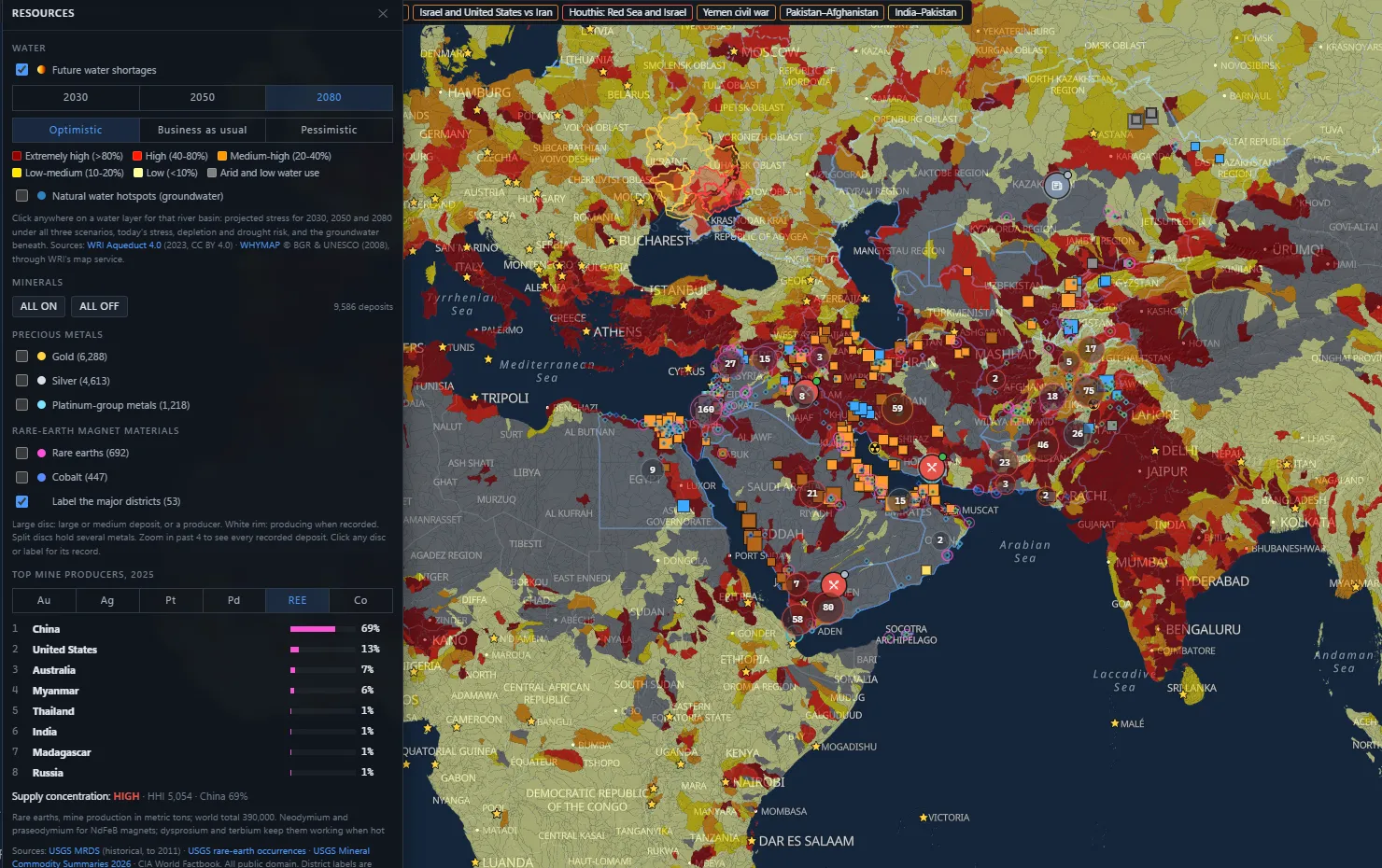Select Israel and United States vs Iran conflict
1382x868 pixels.
click(486, 12)
